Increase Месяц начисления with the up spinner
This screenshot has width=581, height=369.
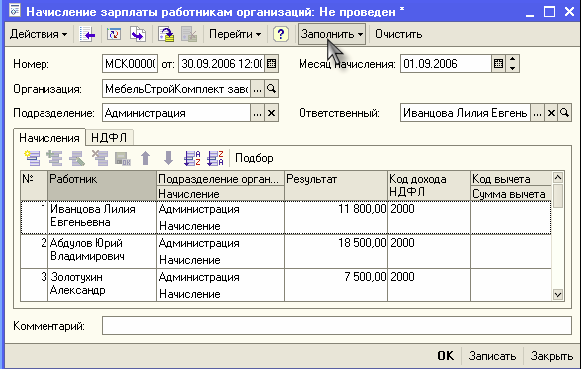(512, 59)
